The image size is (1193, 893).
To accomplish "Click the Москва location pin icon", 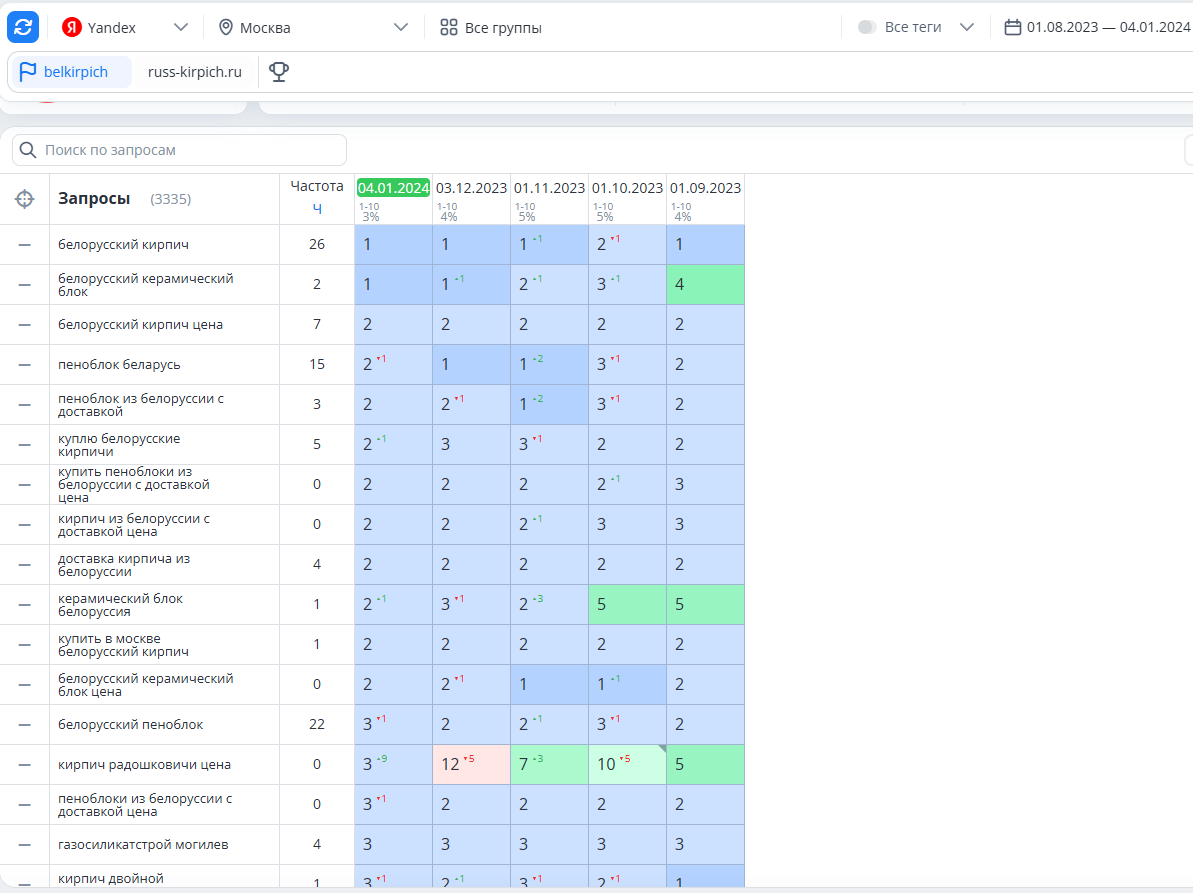I will (225, 27).
